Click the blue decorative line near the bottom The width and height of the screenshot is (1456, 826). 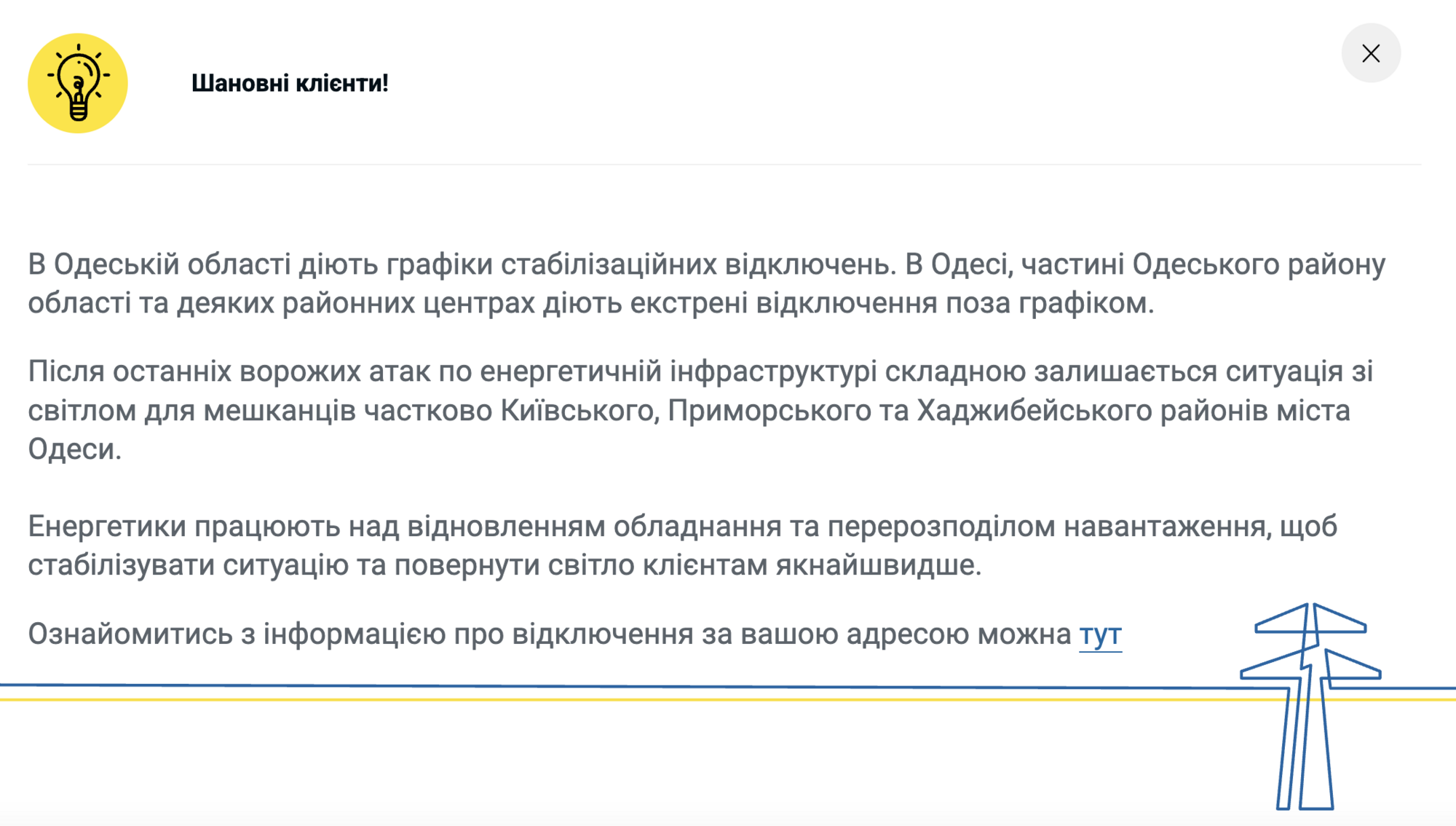click(x=582, y=685)
